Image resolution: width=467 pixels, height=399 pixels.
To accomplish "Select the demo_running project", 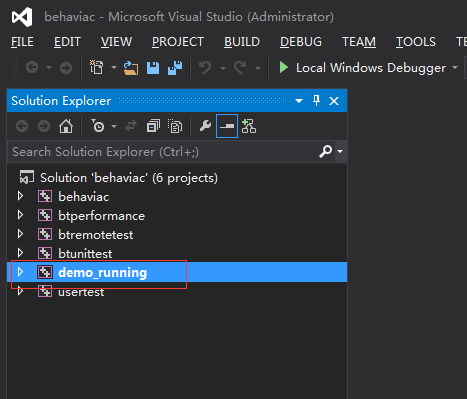I will tap(103, 273).
